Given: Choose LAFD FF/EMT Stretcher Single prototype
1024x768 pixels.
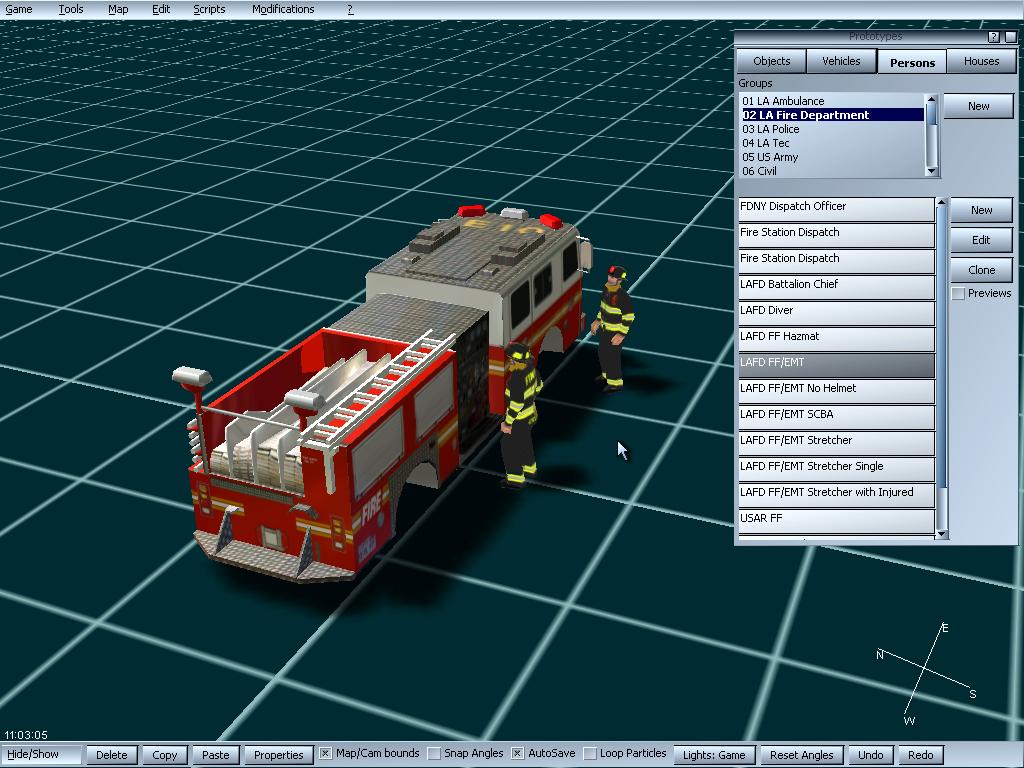Looking at the screenshot, I should [x=837, y=470].
